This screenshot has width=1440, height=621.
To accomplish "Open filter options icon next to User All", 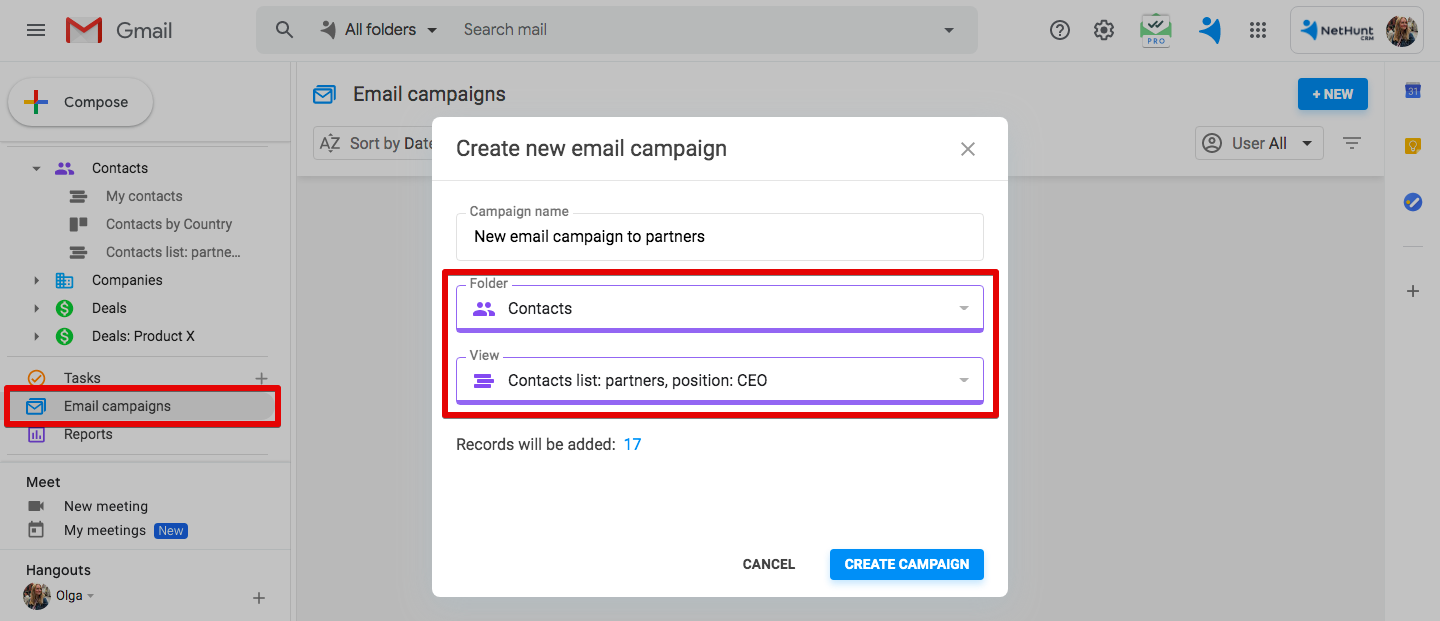I will tap(1352, 143).
